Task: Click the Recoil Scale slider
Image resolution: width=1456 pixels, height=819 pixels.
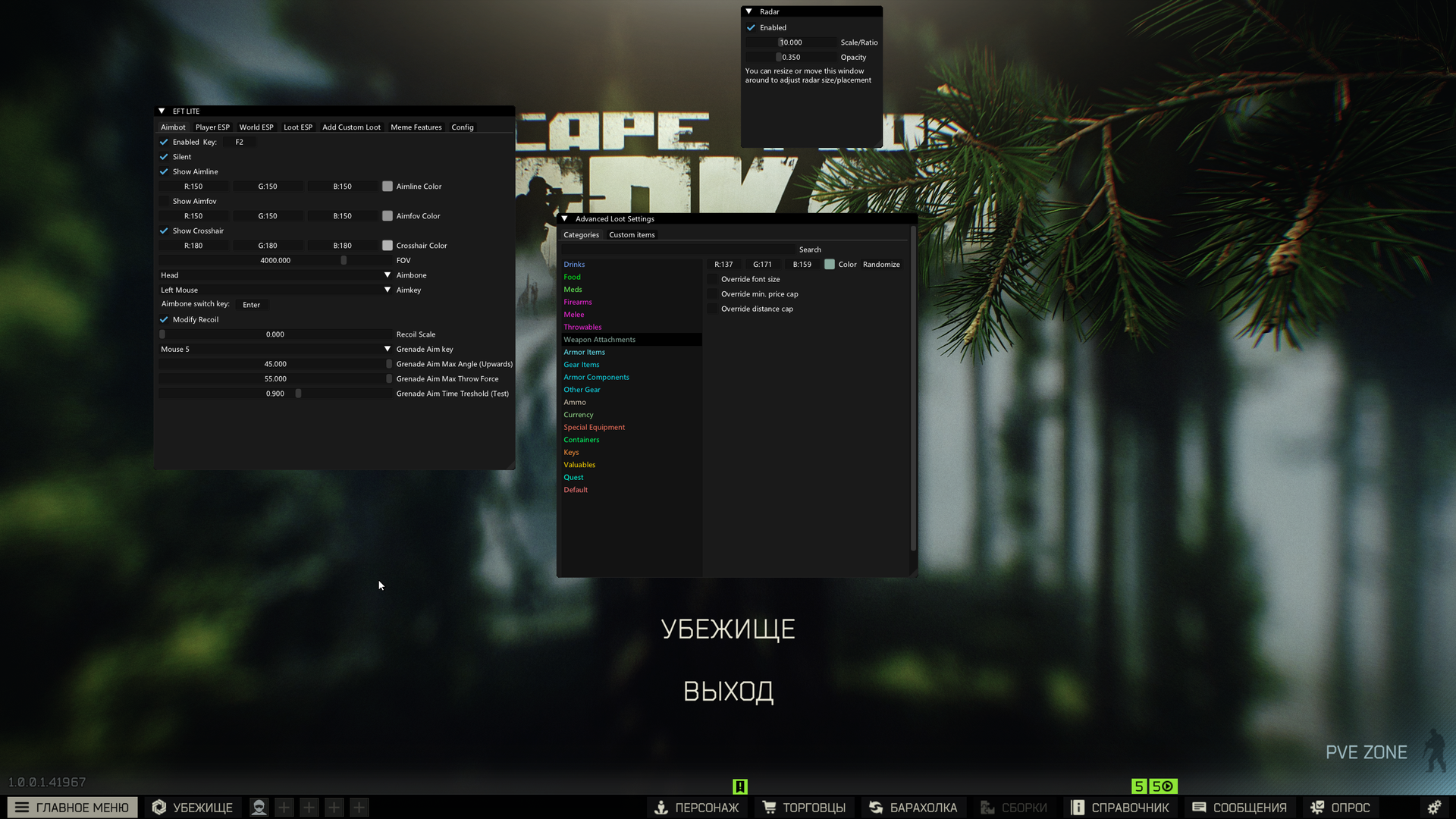Action: click(x=275, y=334)
